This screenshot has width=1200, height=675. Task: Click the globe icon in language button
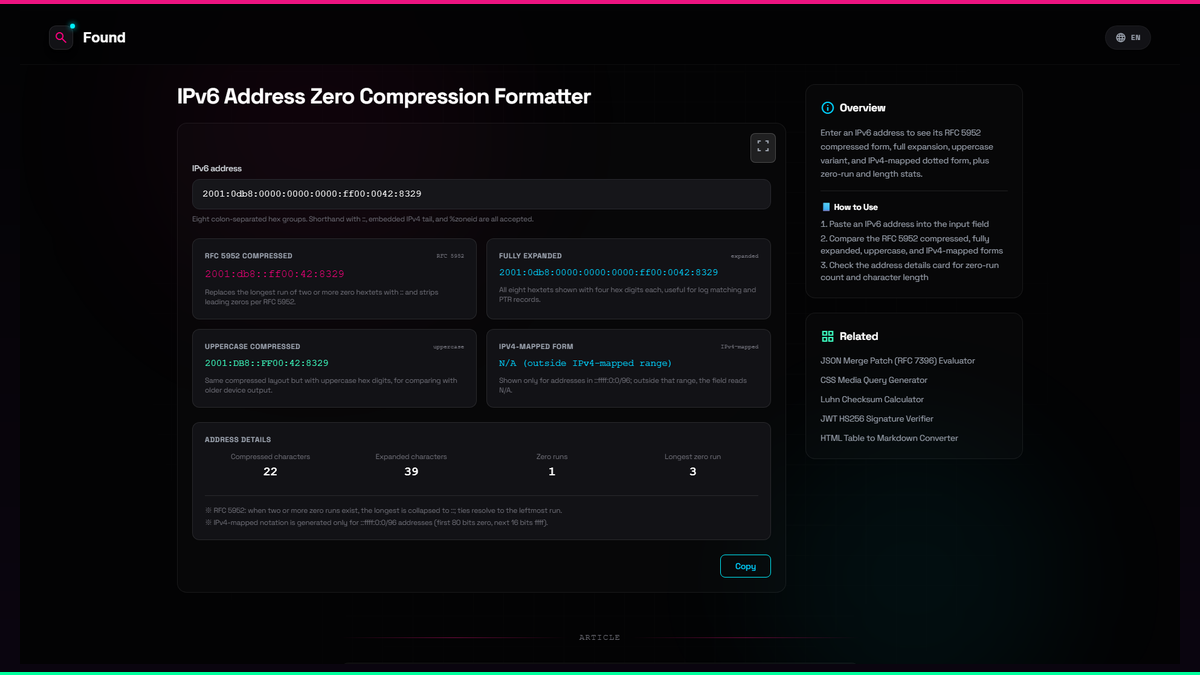pyautogui.click(x=1121, y=38)
